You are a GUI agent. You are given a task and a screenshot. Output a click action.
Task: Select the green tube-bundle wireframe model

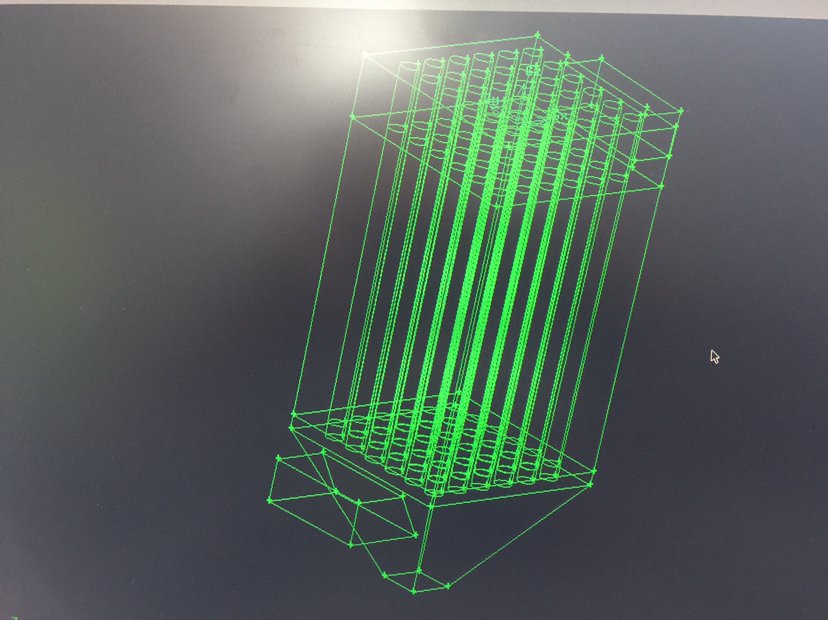[475, 312]
